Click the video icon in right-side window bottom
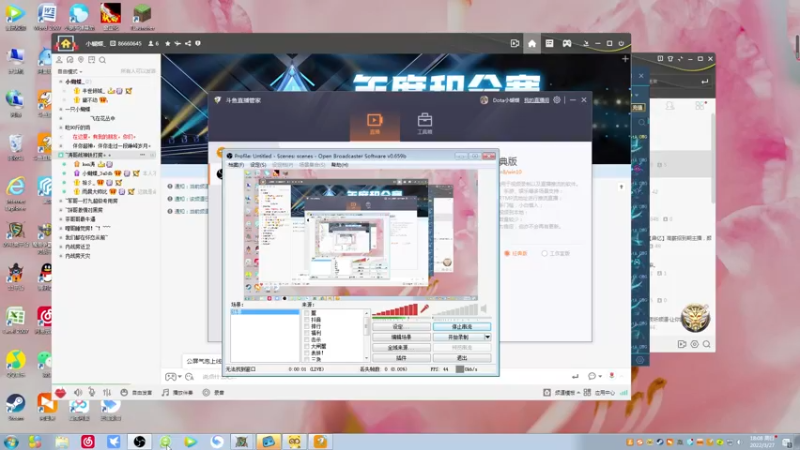 tap(682, 344)
